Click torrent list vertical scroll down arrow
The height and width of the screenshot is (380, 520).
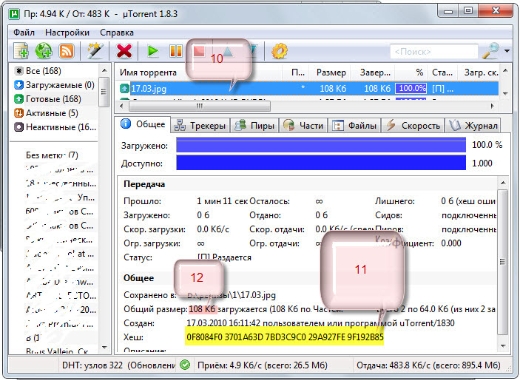click(x=505, y=93)
